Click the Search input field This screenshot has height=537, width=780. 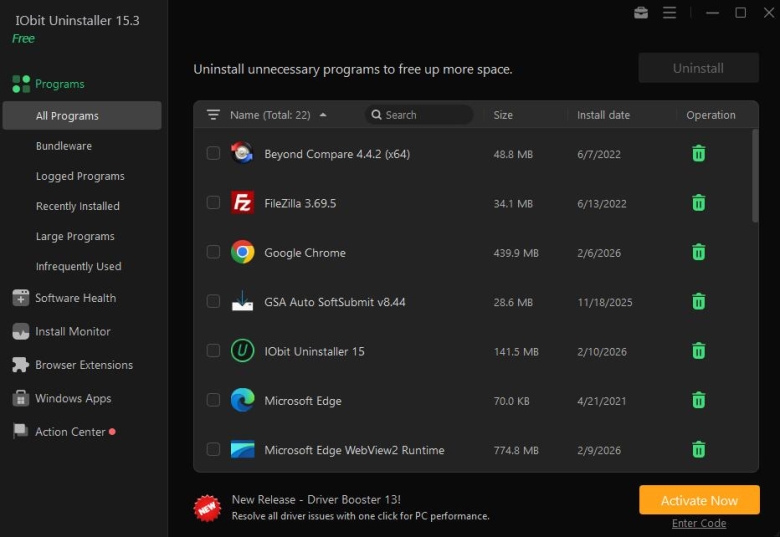click(425, 115)
